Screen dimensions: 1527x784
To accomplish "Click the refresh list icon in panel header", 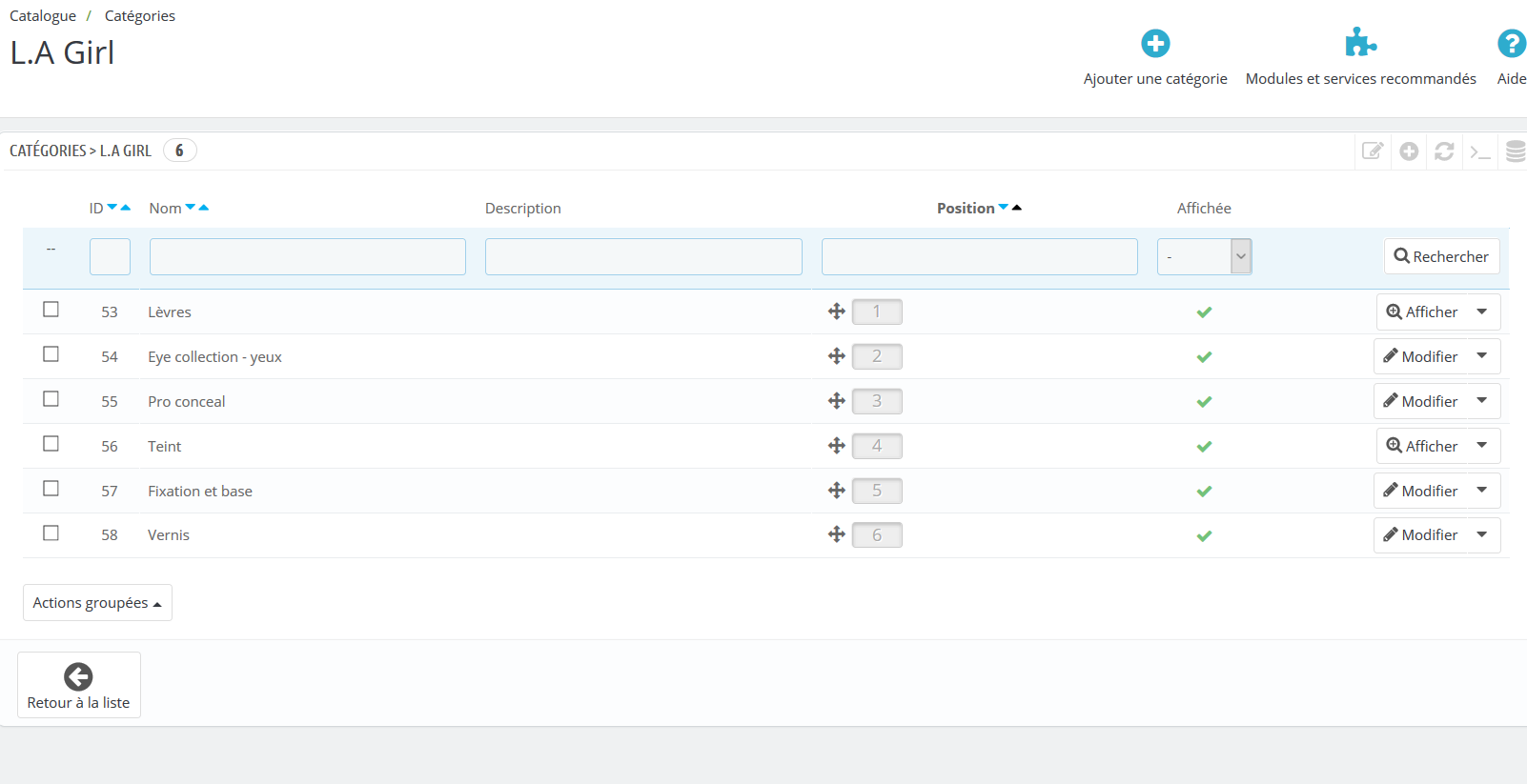I will coord(1444,151).
